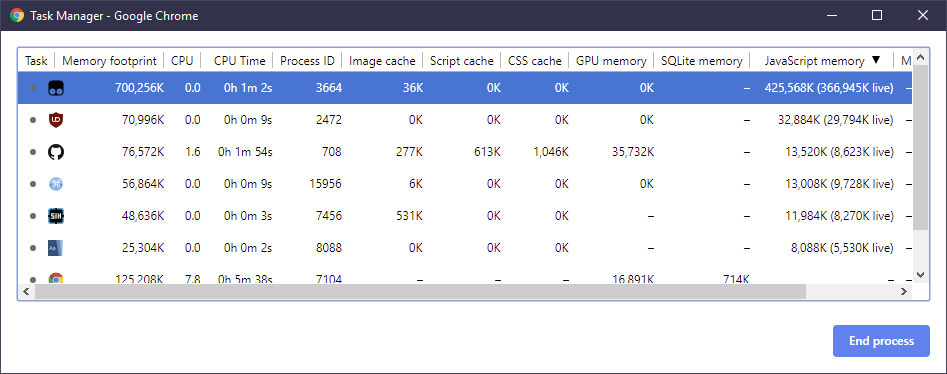Sort by CPU Time column header
947x374 pixels.
(x=239, y=60)
